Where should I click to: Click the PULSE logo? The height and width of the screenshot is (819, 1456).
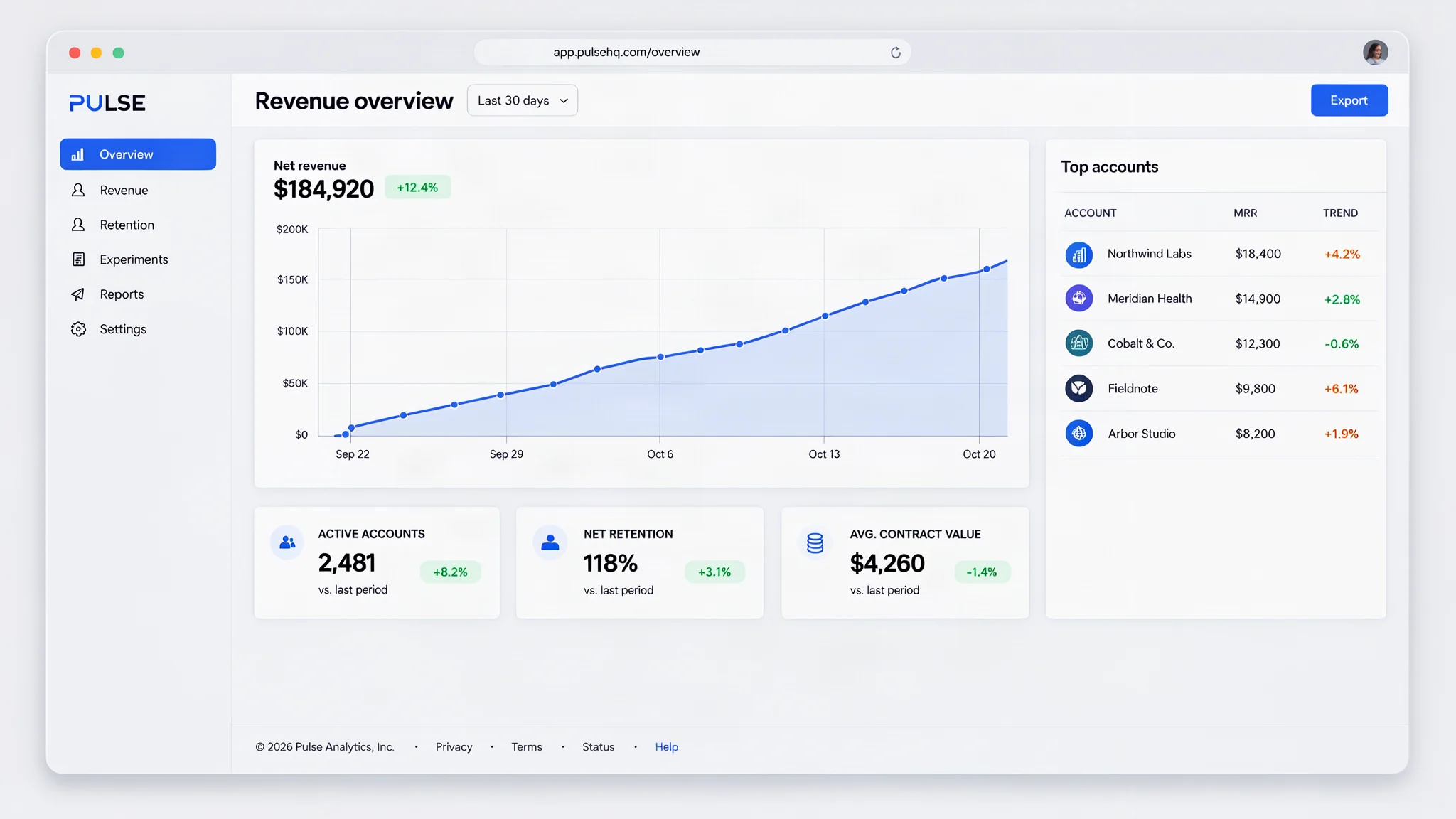(107, 103)
